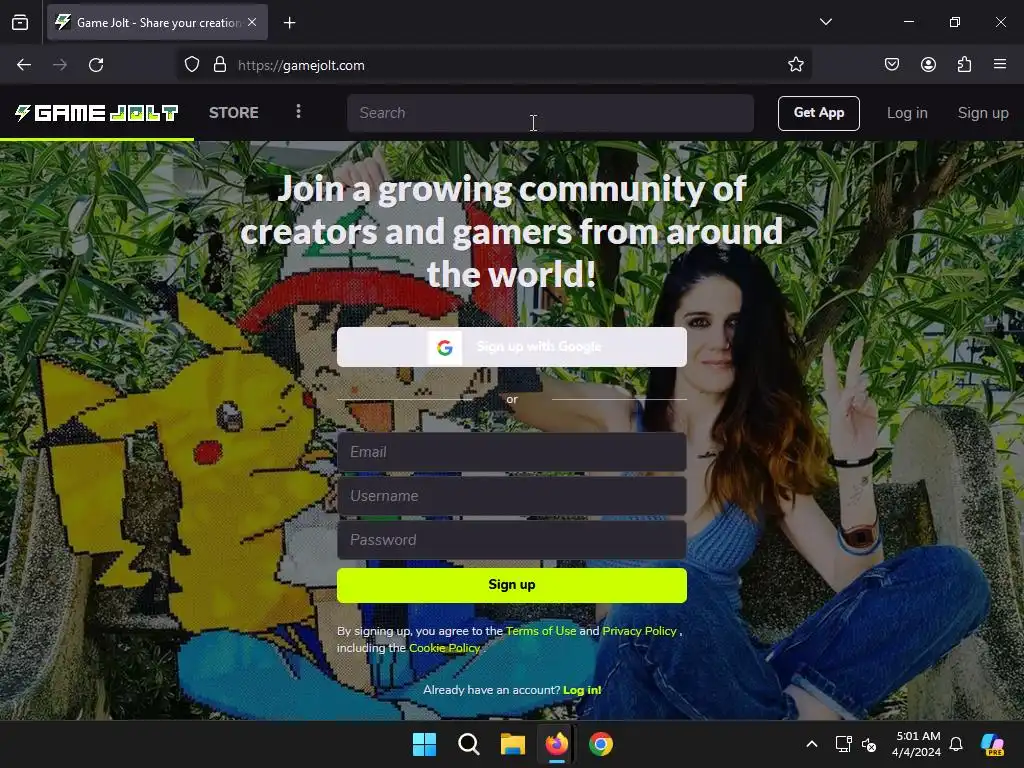1024x768 pixels.
Task: Close the Game Jolt tab
Action: tap(252, 22)
